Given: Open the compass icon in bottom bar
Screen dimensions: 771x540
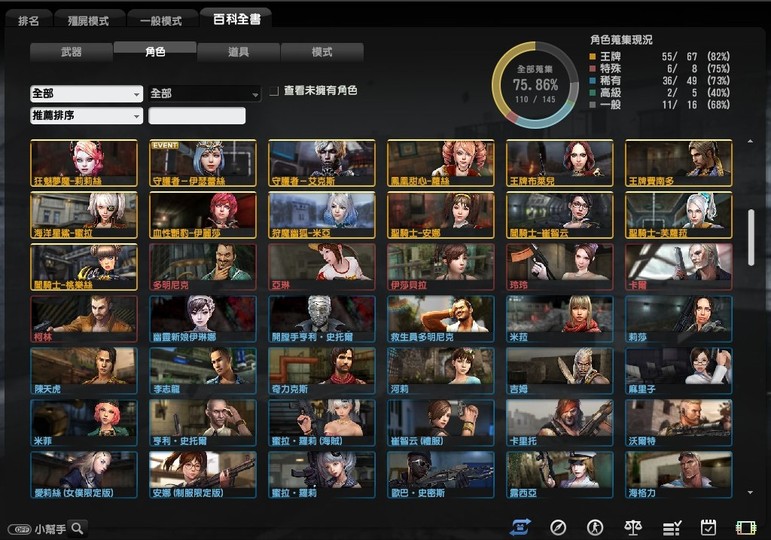Looking at the screenshot, I should pos(559,527).
